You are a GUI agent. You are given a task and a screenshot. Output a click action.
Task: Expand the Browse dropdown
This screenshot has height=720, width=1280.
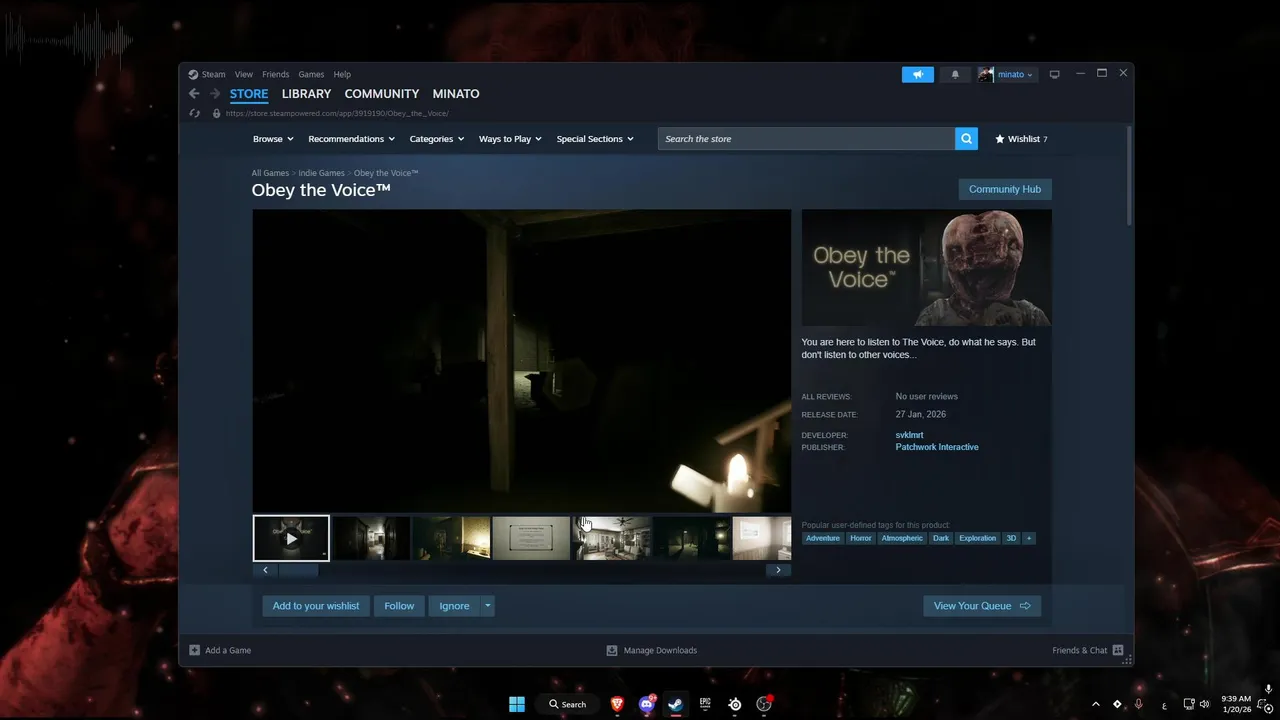(x=273, y=139)
